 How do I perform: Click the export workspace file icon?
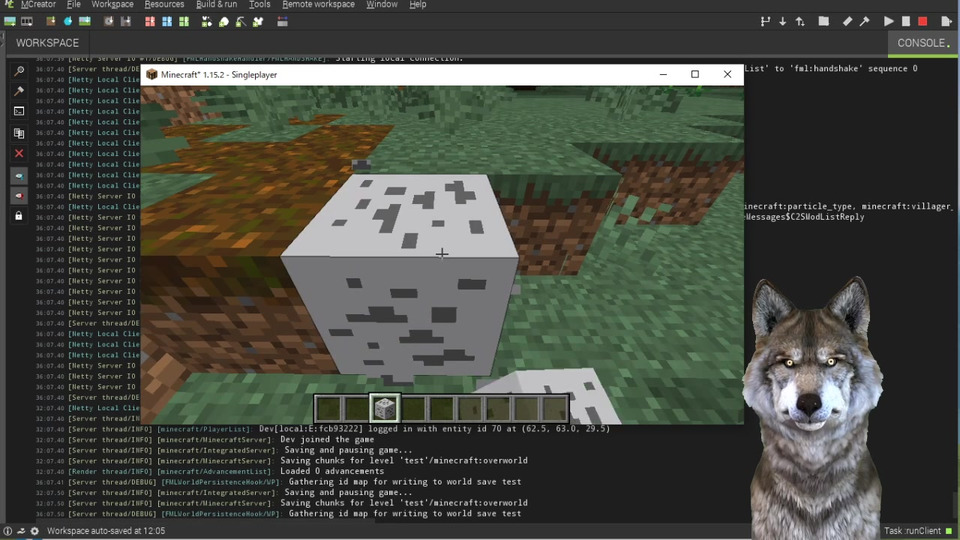click(946, 21)
